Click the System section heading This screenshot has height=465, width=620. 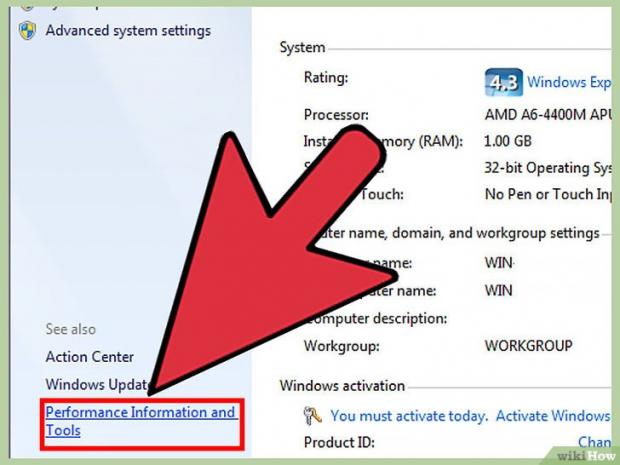click(302, 47)
